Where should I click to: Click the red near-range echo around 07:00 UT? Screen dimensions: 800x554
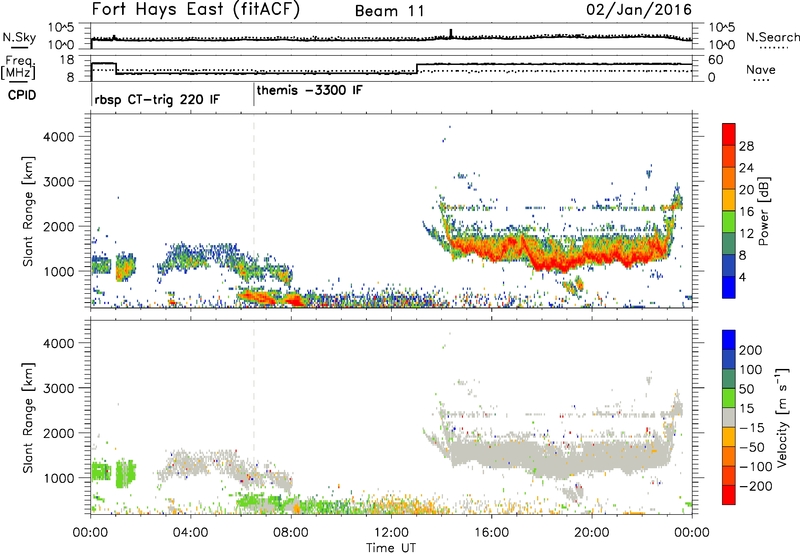tap(258, 296)
